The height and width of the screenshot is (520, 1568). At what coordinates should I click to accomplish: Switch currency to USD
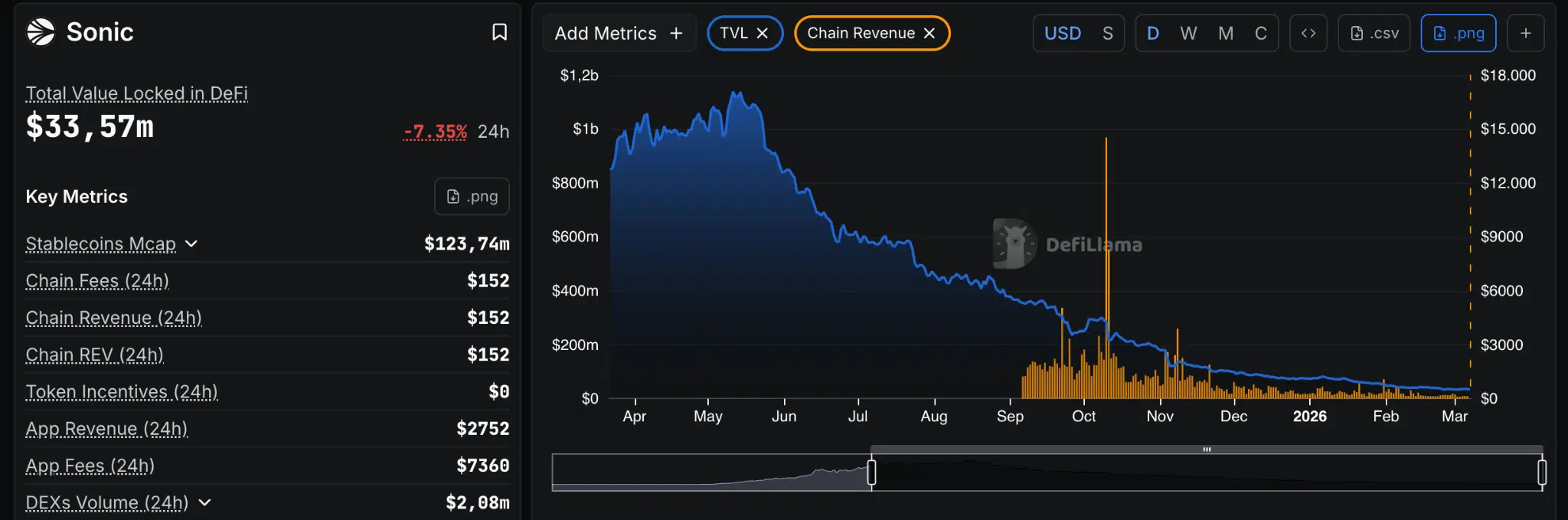click(1063, 33)
